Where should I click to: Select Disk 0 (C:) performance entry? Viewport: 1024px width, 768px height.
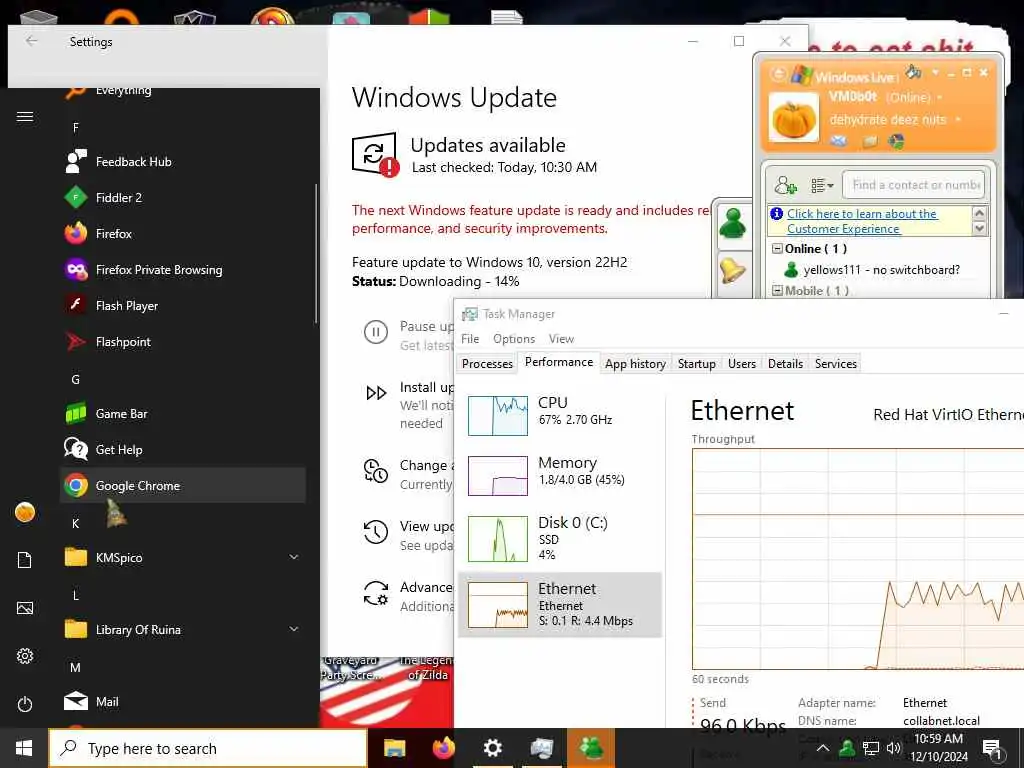(x=560, y=538)
